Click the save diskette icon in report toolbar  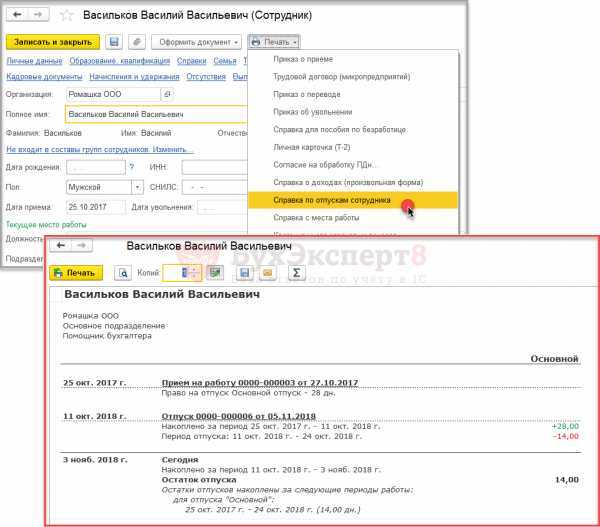(x=245, y=273)
